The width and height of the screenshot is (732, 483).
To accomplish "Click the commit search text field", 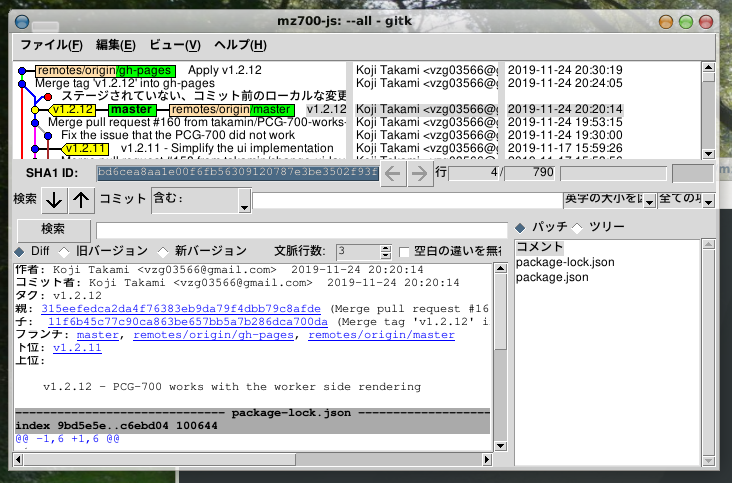I will [408, 201].
